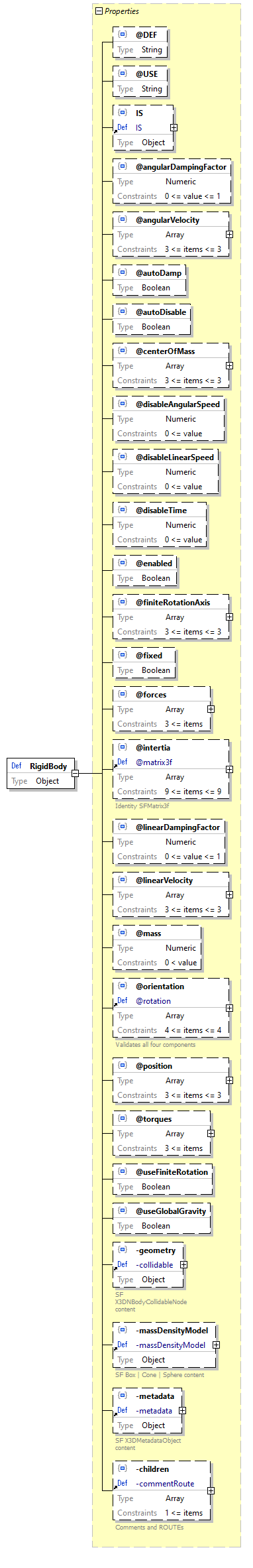Collapse the Properties group box
253x1568 pixels.
[x=99, y=11]
